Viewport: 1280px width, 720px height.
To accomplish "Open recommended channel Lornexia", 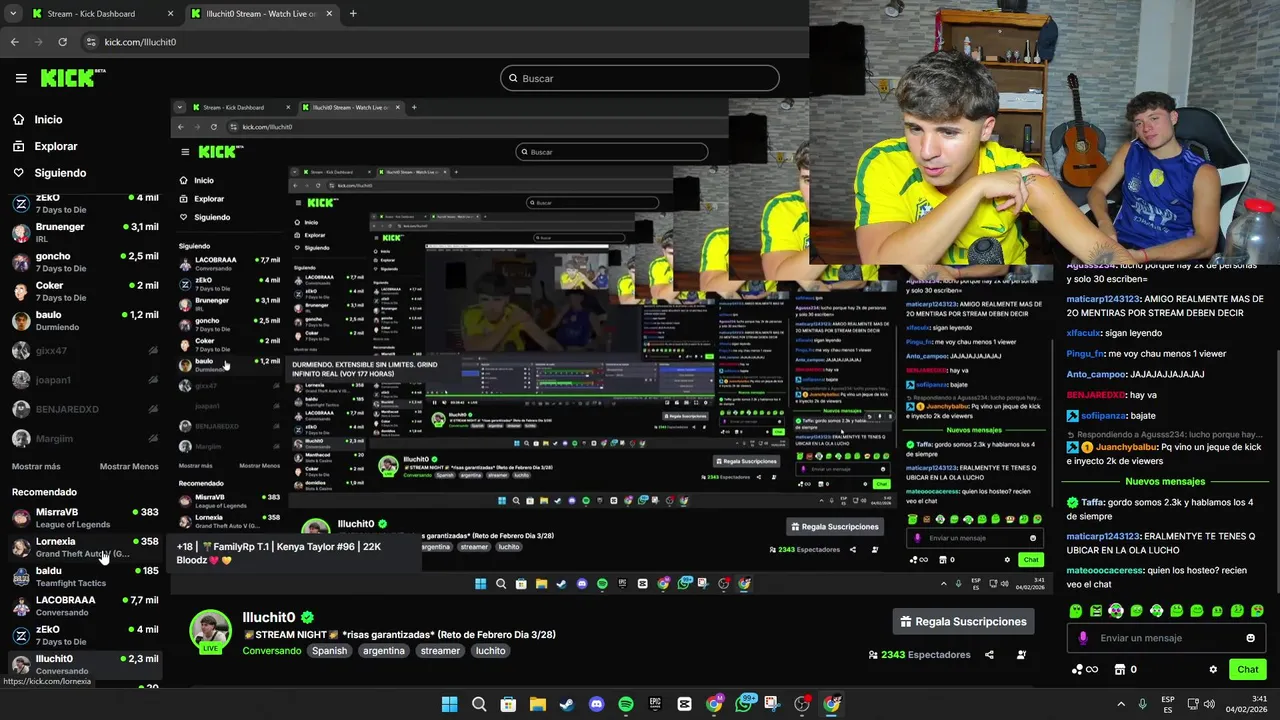I will [x=84, y=547].
